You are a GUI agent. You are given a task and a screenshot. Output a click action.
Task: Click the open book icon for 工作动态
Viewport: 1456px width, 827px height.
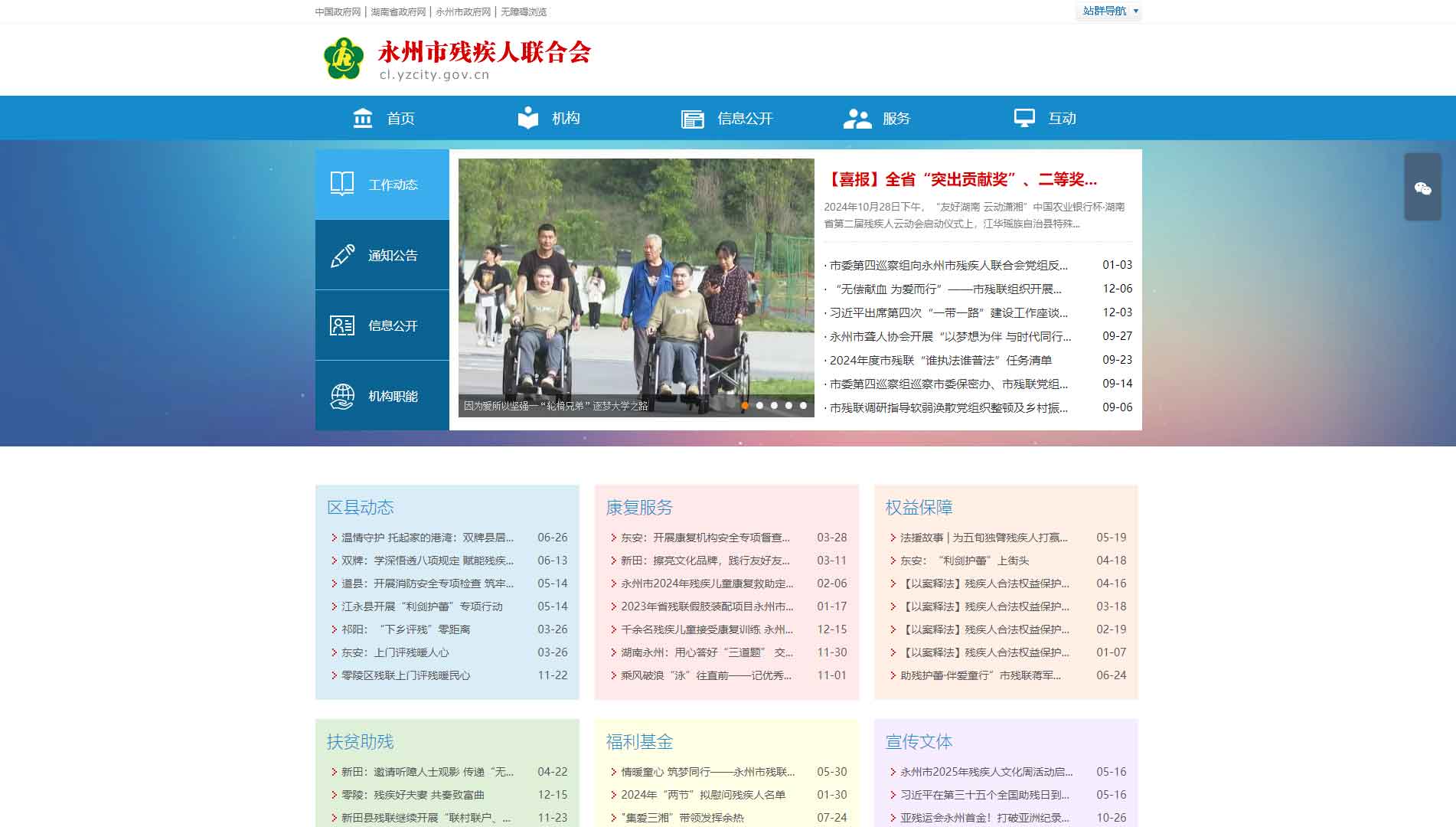pos(342,184)
